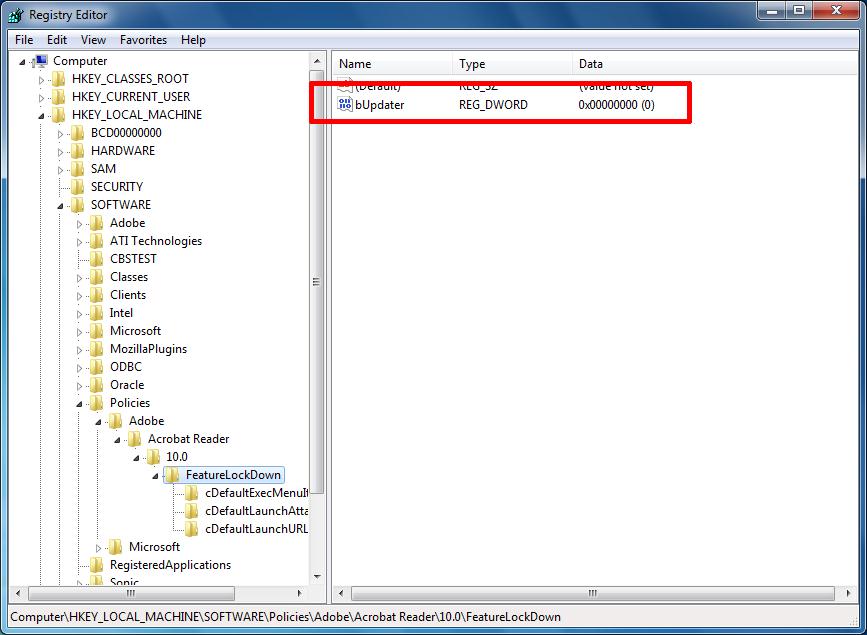Click the HKEY_CLASSES_ROOT folder icon
This screenshot has height=635, width=867.
(x=59, y=79)
